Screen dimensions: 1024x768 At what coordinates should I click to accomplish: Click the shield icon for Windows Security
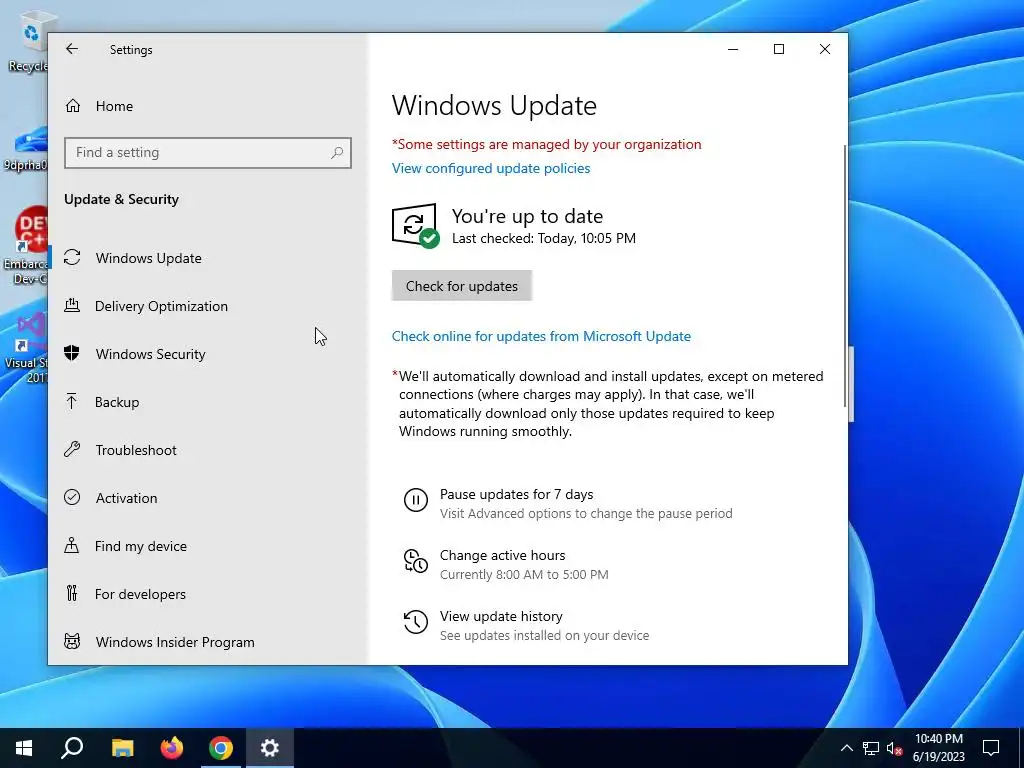72,353
